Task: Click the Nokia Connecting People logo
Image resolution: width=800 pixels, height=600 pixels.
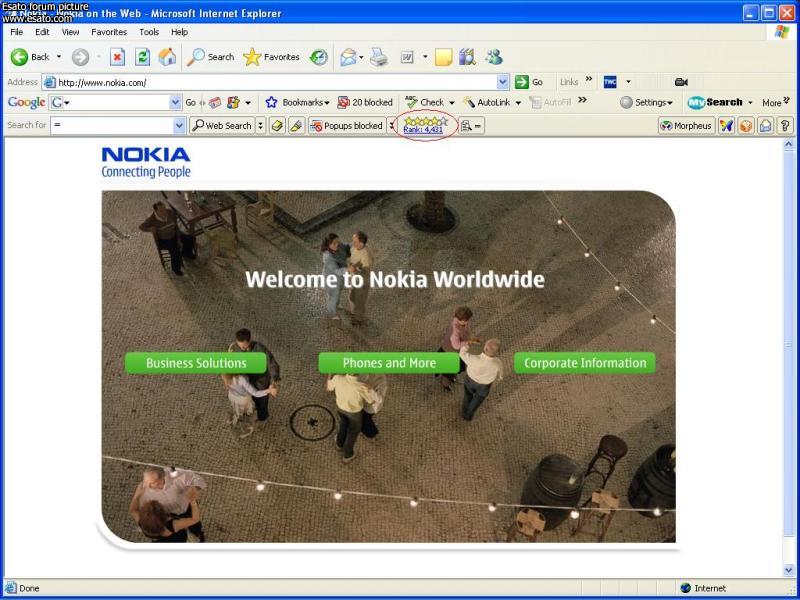Action: pos(146,162)
